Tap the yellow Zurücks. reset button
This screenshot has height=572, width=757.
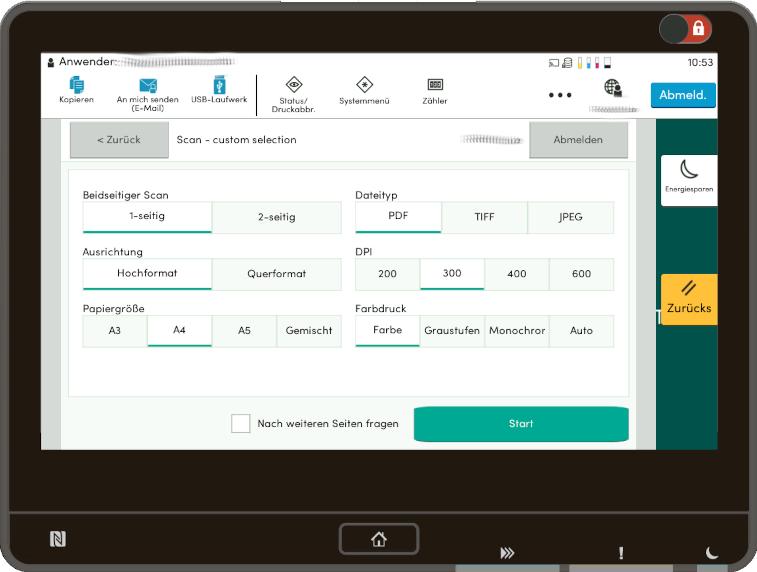click(689, 298)
